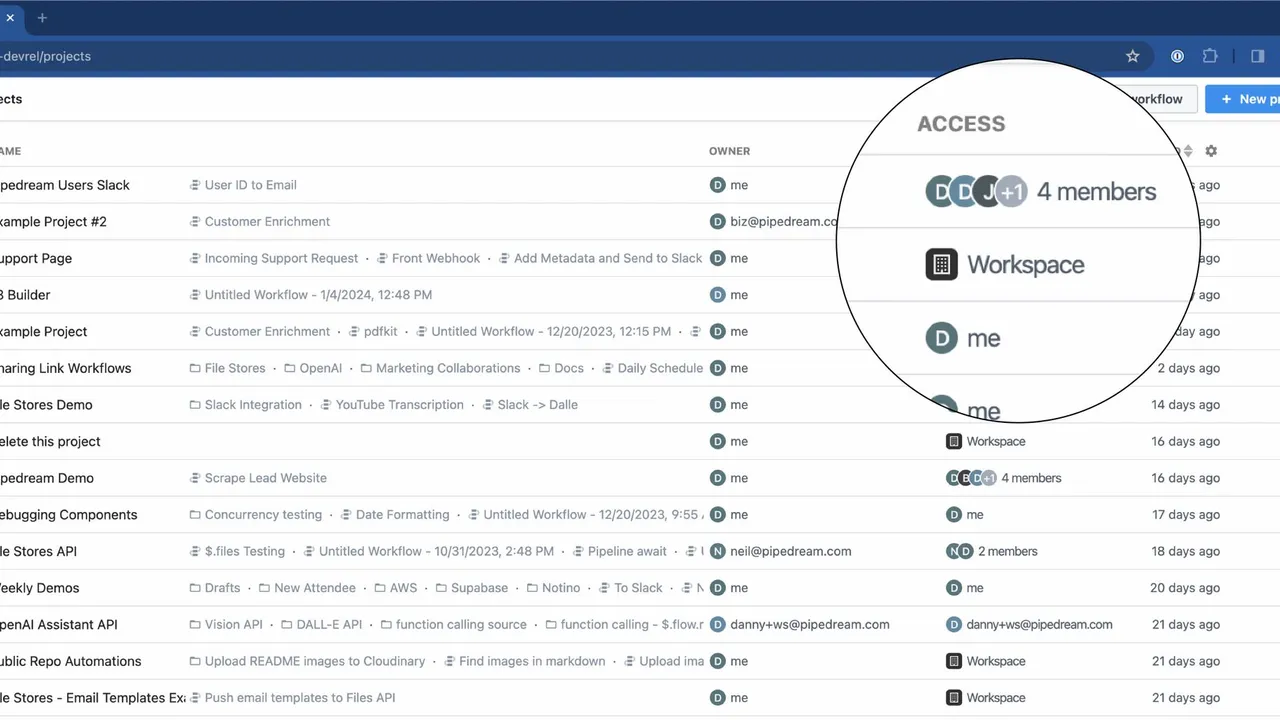Click workflow icon beside Date Formatting
1280x720 pixels.
click(x=346, y=515)
